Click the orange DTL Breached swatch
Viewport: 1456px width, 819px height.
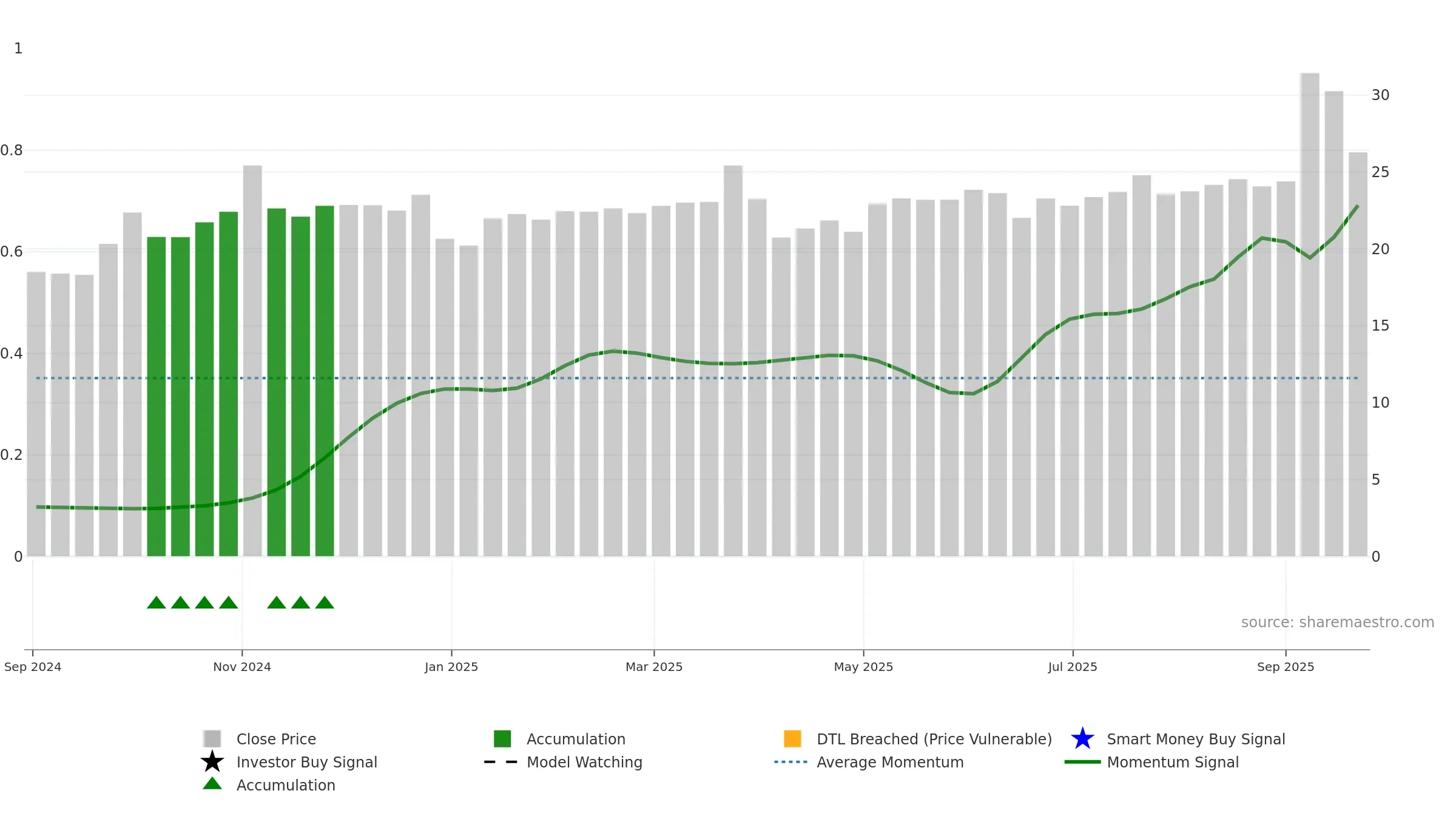792,739
